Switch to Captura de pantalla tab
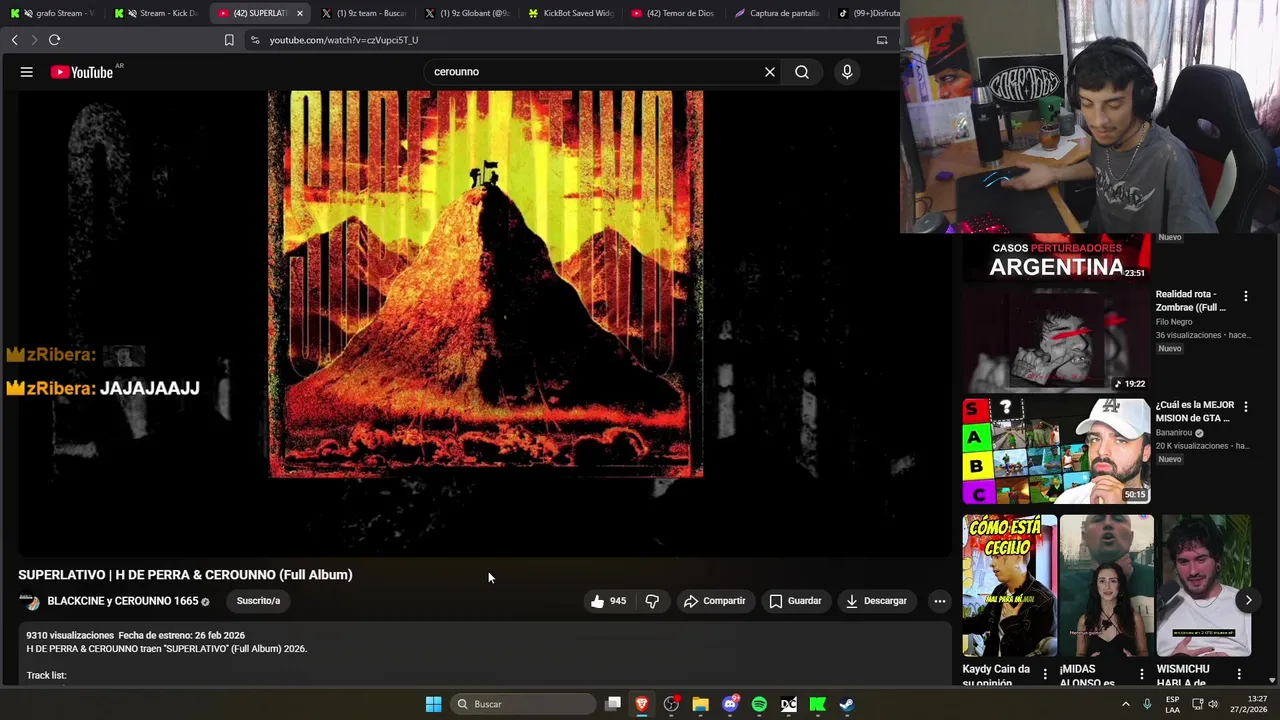Viewport: 1280px width, 720px height. click(x=778, y=13)
